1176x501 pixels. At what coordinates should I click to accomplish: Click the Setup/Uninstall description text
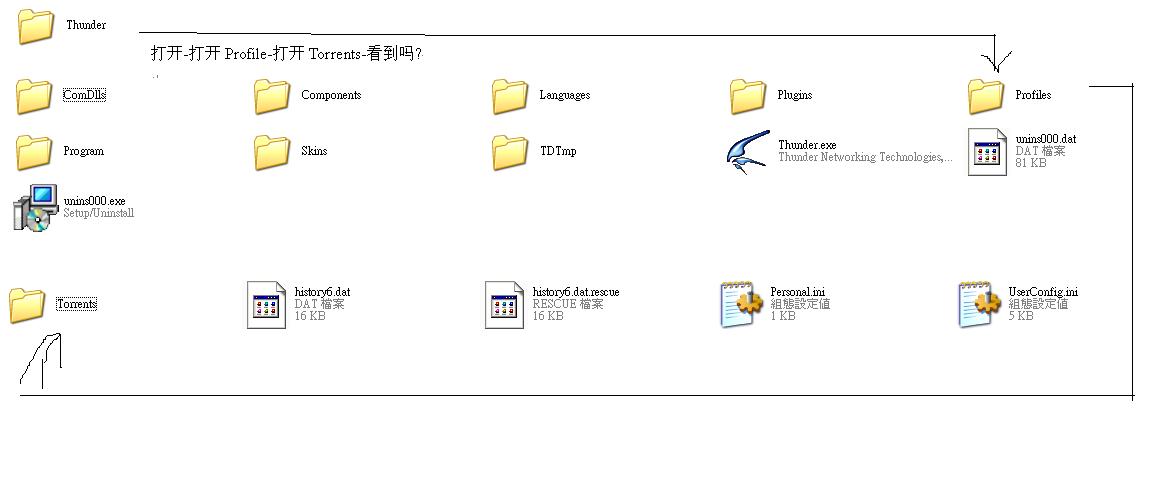(98, 213)
